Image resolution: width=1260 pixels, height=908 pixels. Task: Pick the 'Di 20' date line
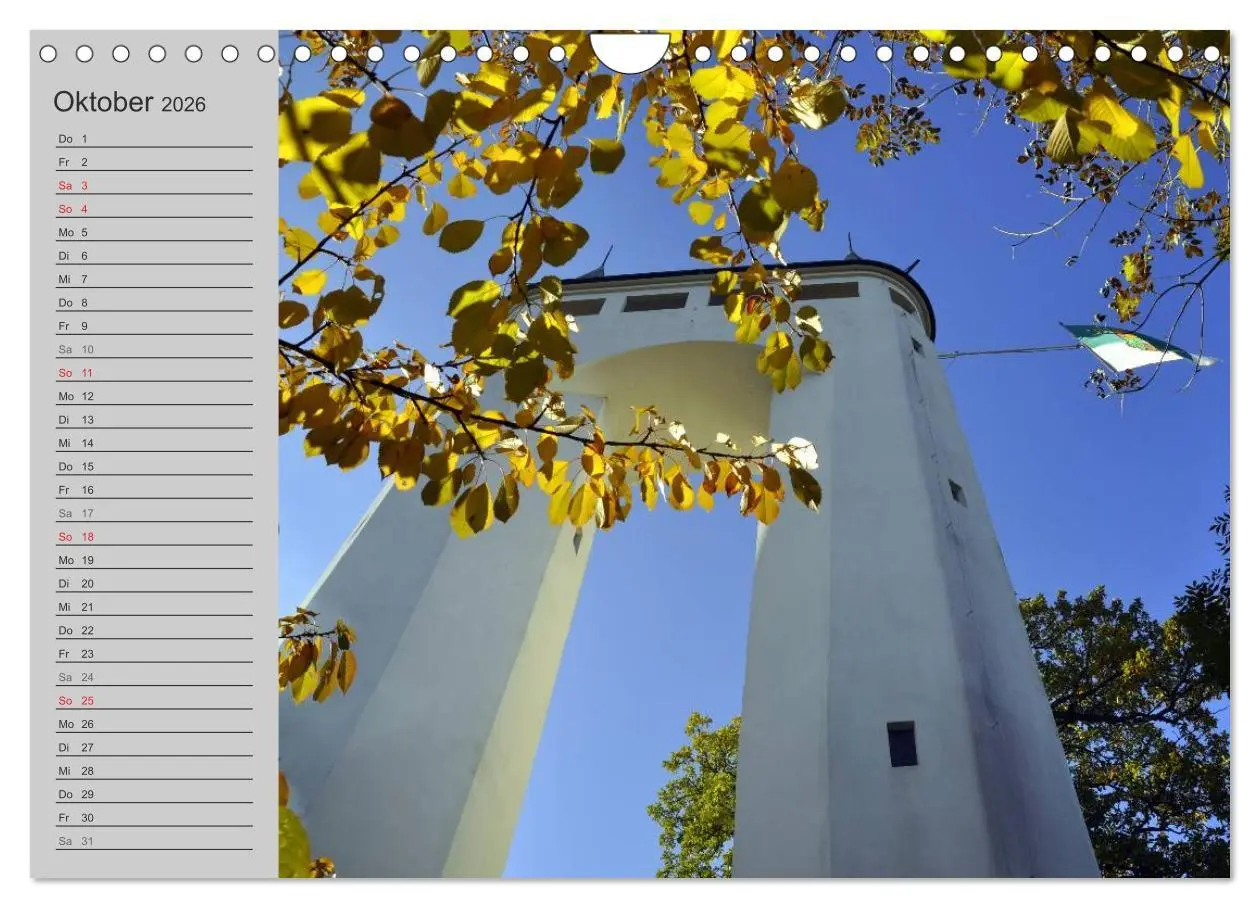click(x=154, y=583)
